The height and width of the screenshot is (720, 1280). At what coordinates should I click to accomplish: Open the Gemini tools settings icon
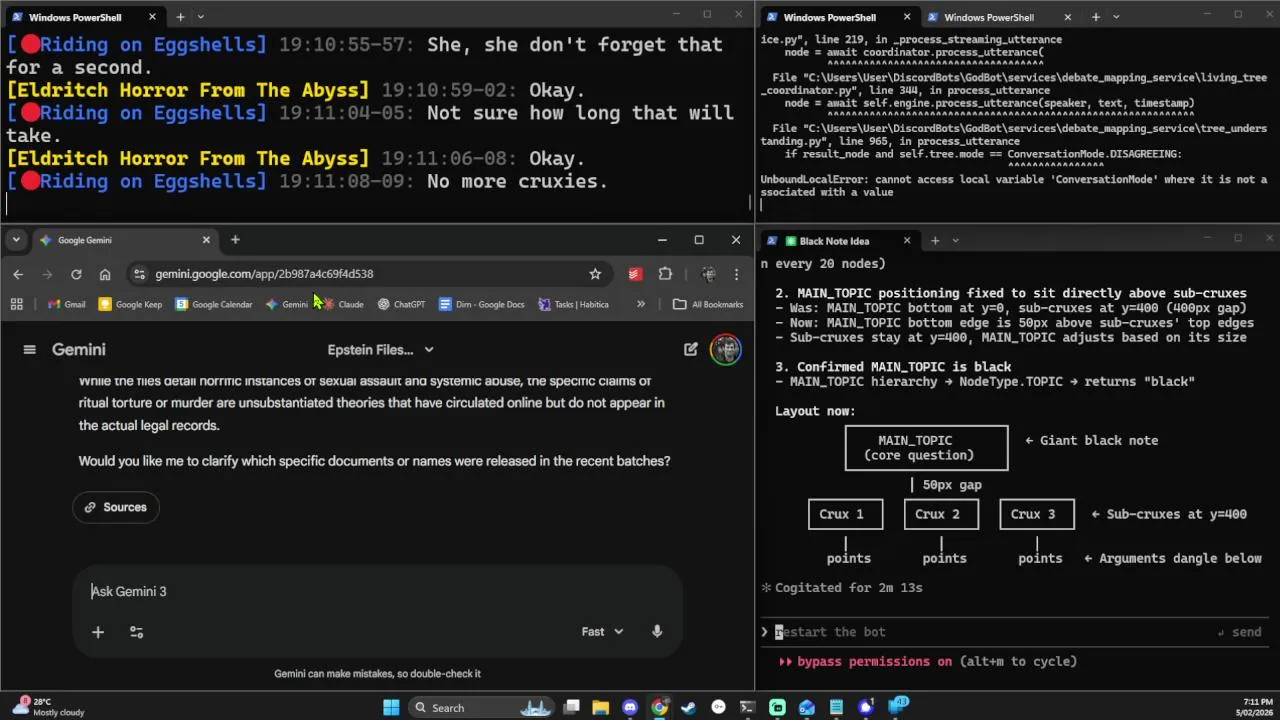(x=137, y=632)
